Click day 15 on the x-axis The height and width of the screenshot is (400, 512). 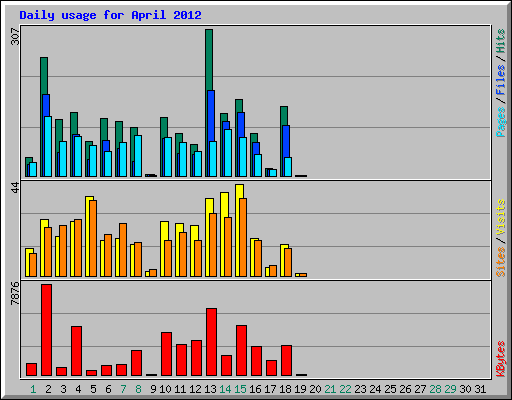[240, 389]
